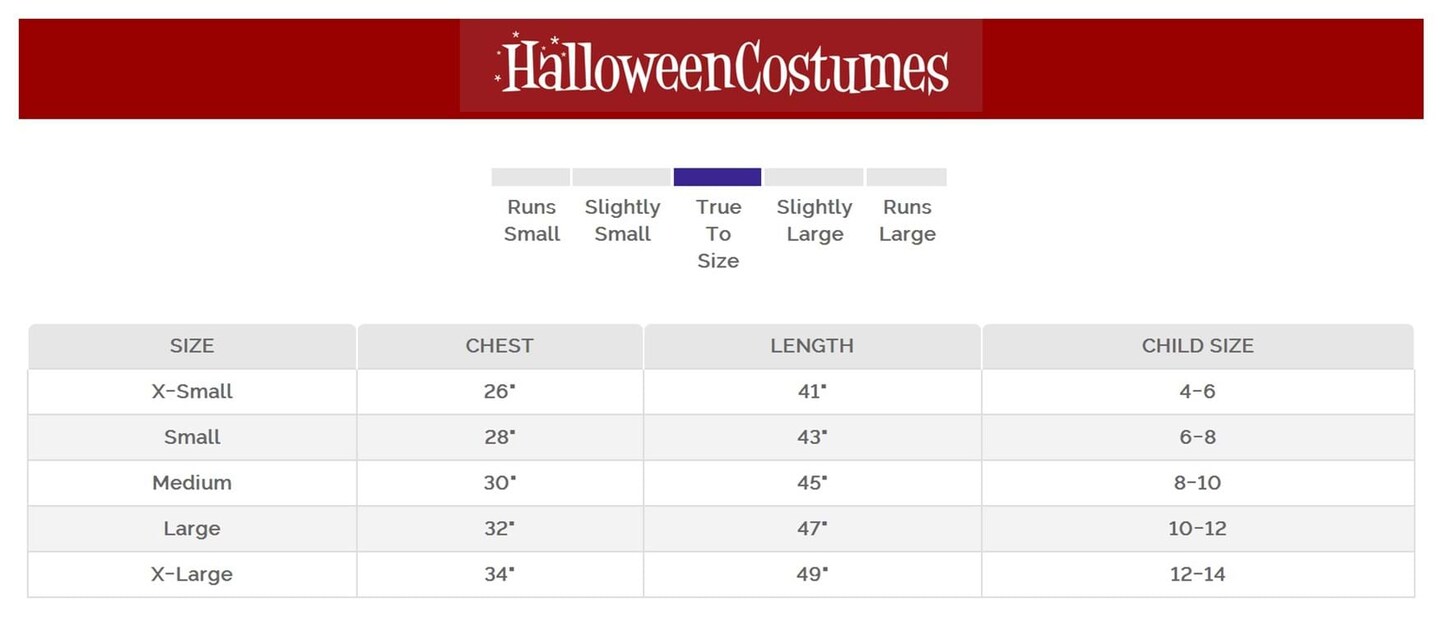Click the HalloweenCostumes logo

tap(721, 67)
